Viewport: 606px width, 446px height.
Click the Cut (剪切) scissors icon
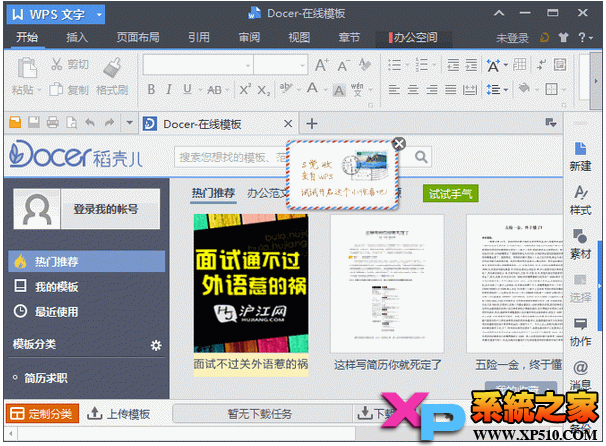point(57,64)
